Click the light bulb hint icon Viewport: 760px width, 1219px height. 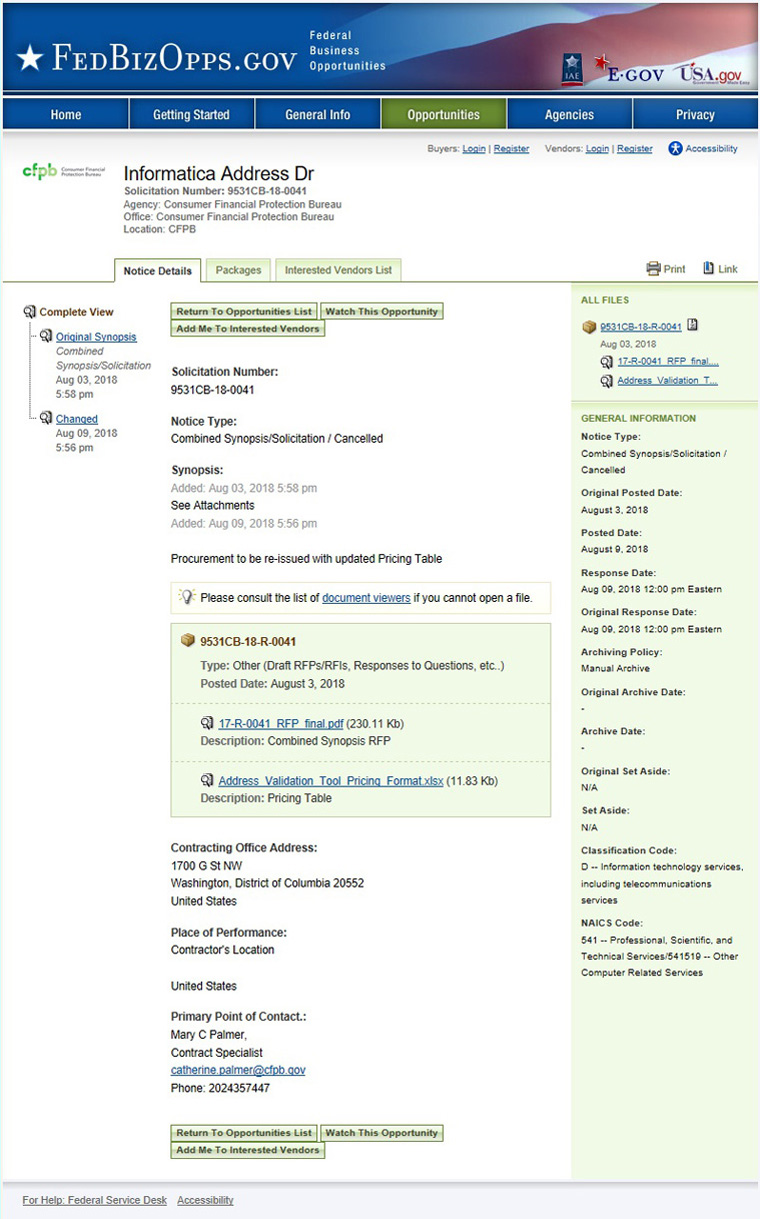click(187, 596)
